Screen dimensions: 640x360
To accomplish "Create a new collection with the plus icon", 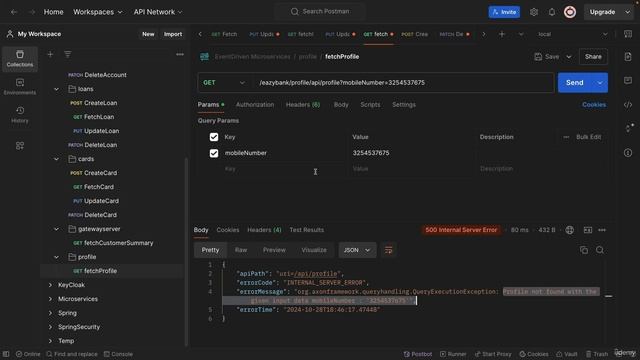I will (50, 54).
